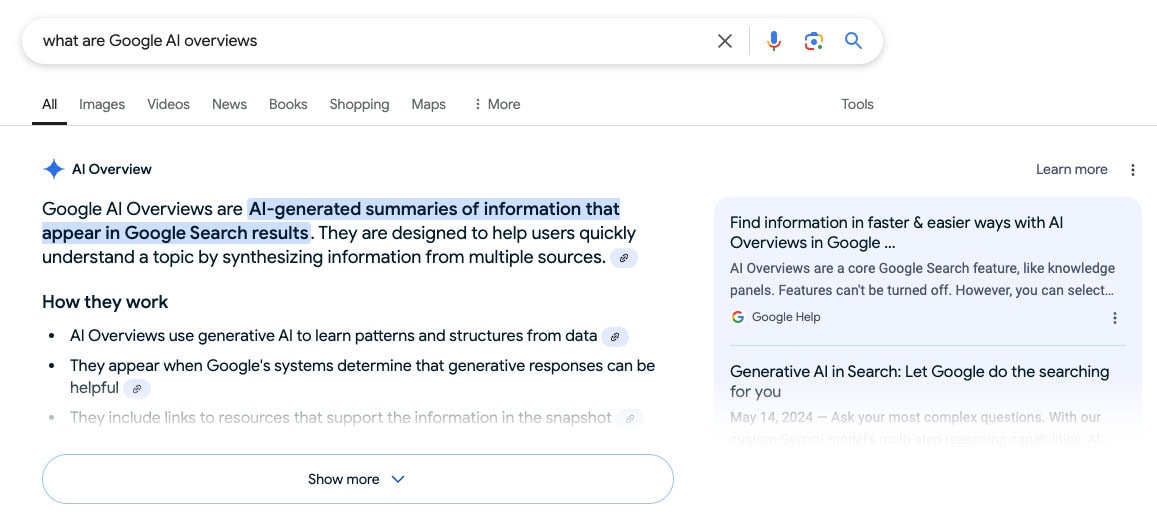Click the AI Overview sparkle icon
Image resolution: width=1157 pixels, height=521 pixels.
coord(54,169)
